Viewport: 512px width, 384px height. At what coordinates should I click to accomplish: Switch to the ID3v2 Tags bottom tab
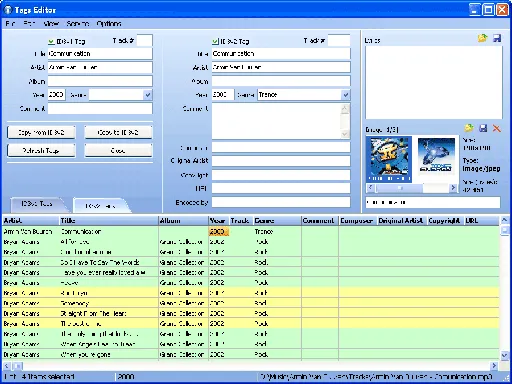pos(100,206)
